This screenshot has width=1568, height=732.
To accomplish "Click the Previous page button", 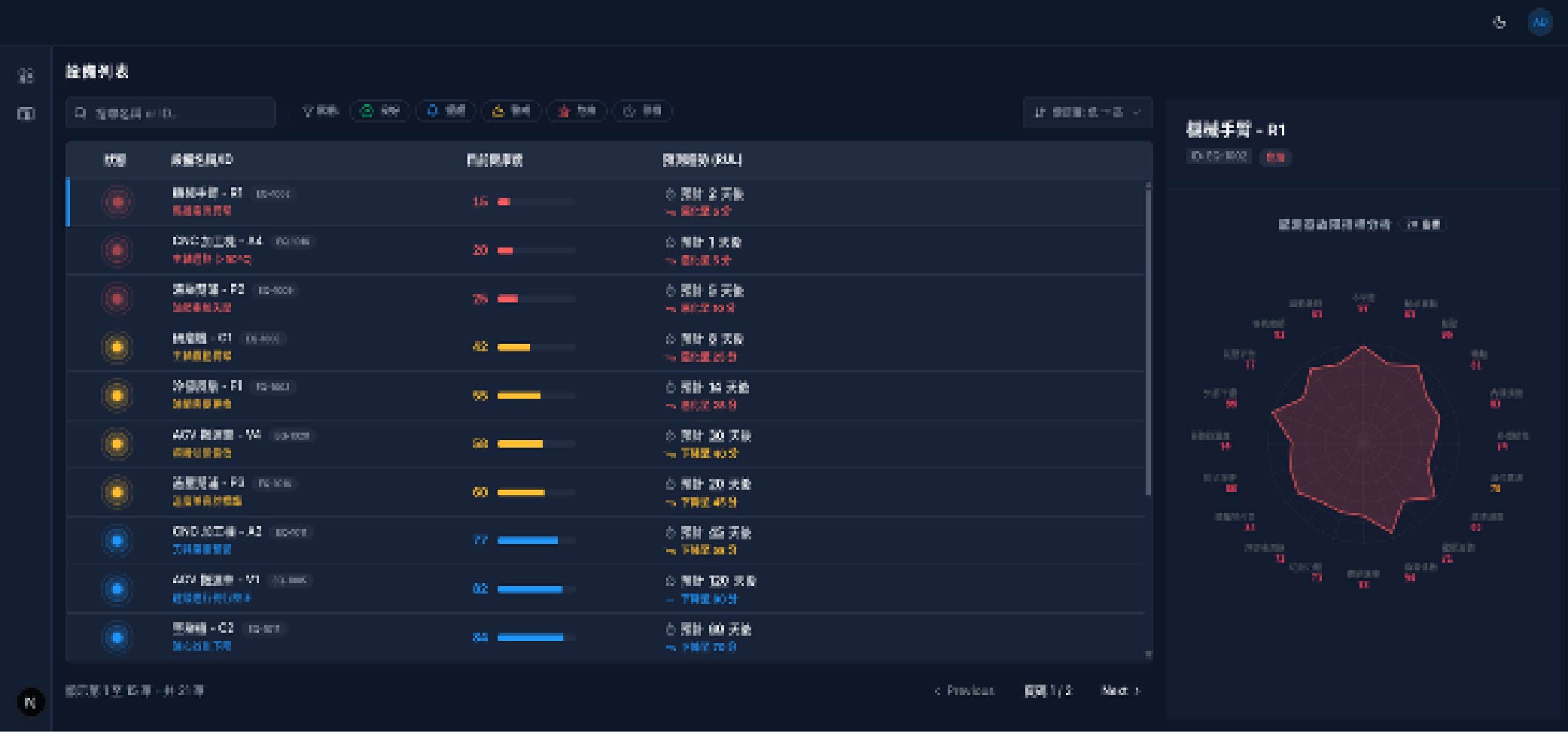I will (964, 691).
